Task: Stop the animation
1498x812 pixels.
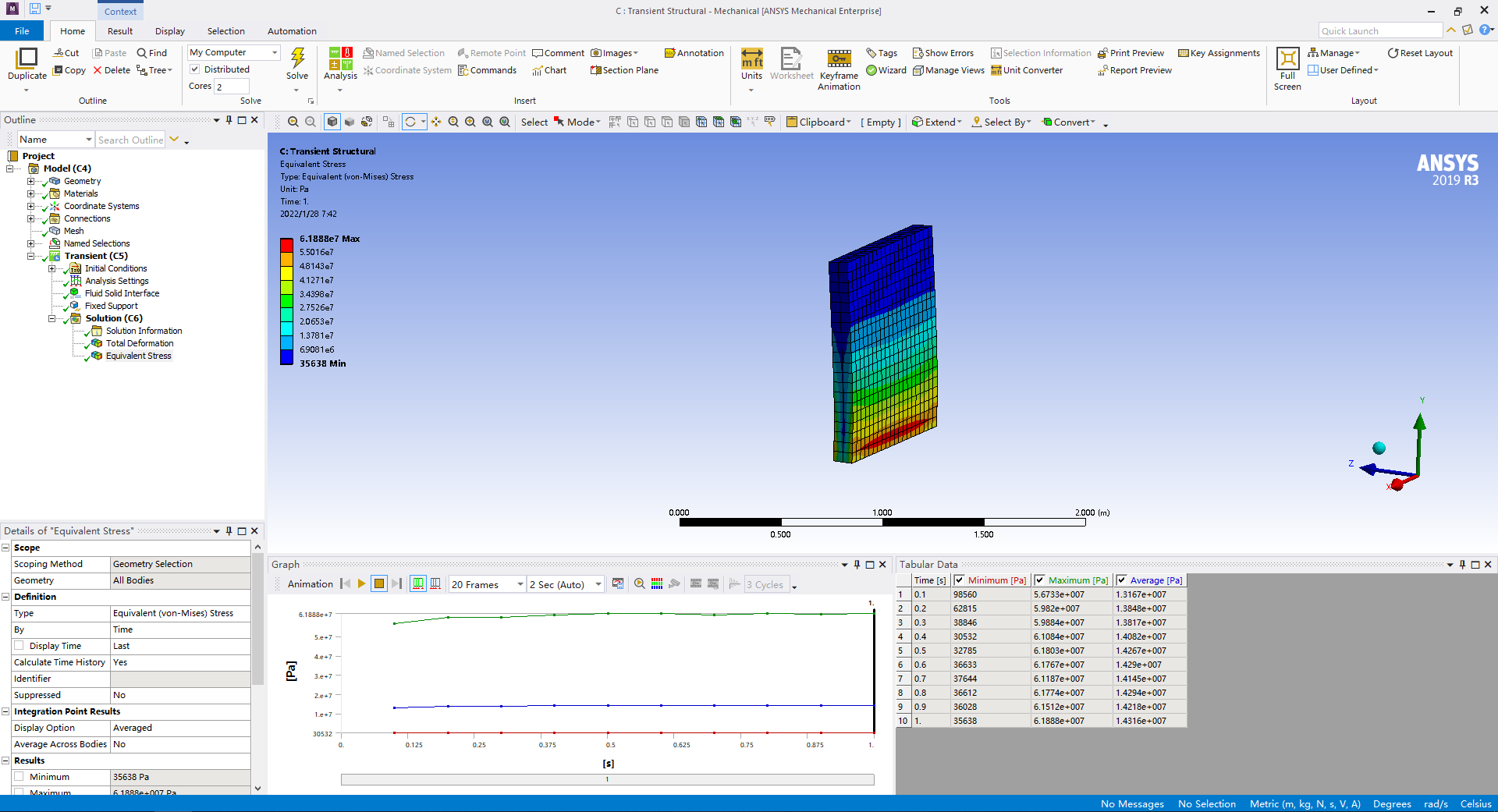Action: [379, 583]
